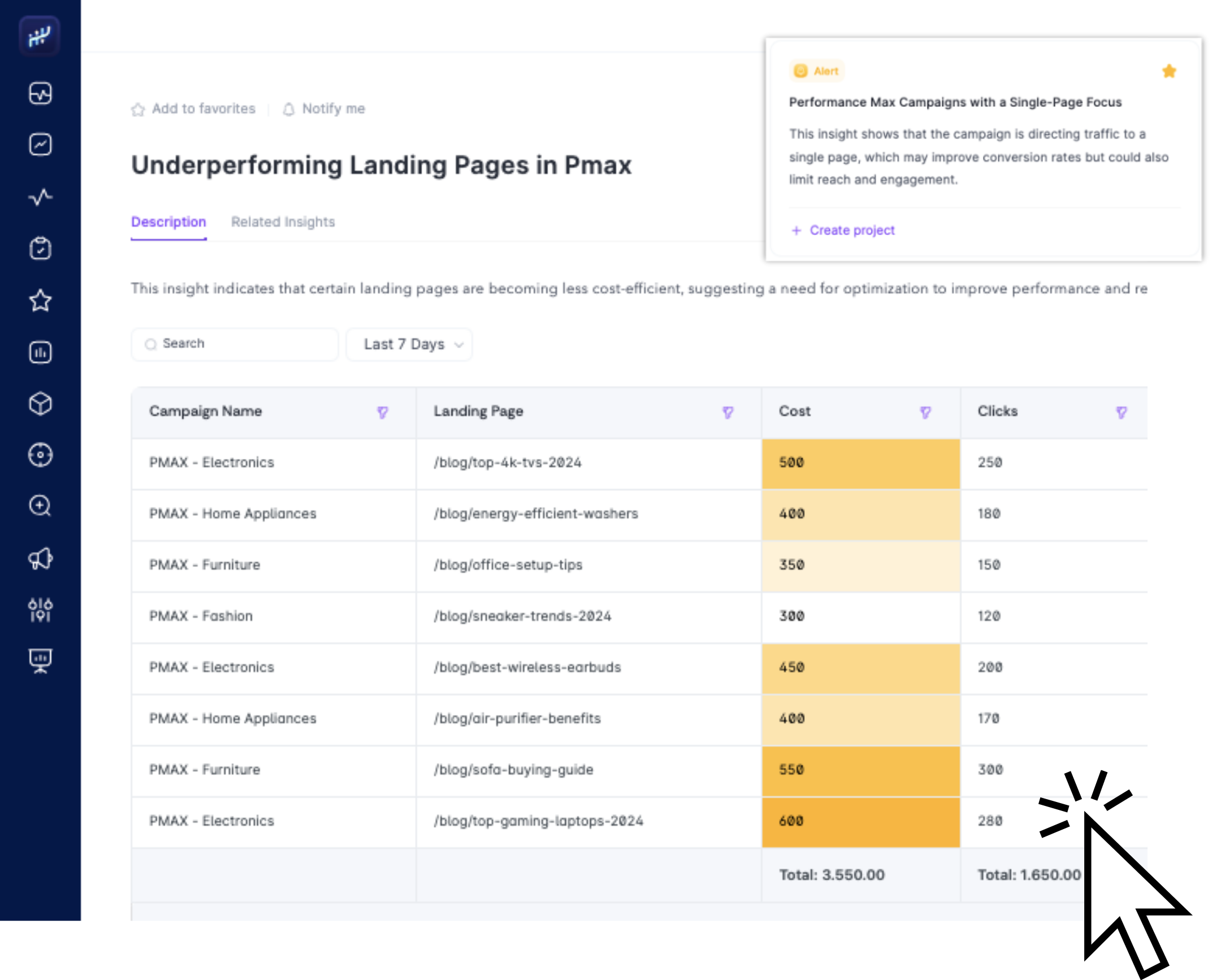Open the clipboard checklist sidebar icon

click(40, 248)
